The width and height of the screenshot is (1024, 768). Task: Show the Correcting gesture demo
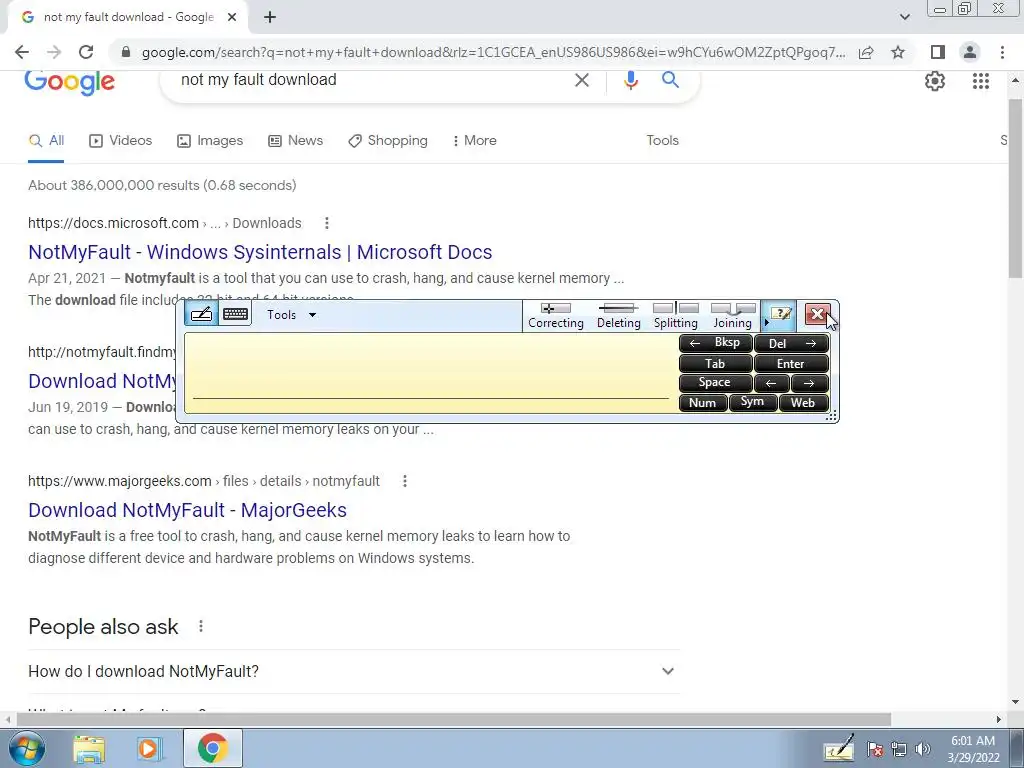tap(556, 316)
